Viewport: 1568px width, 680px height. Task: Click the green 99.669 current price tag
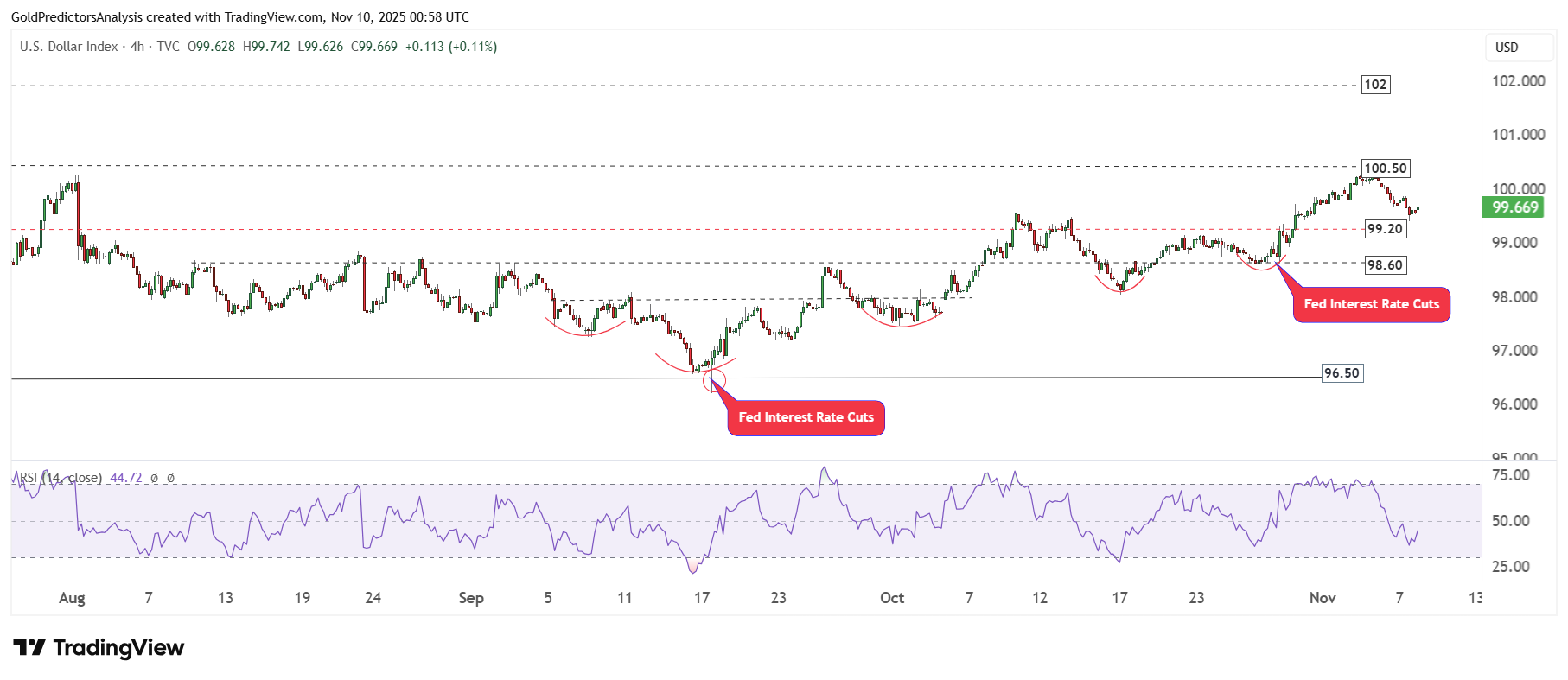1513,207
